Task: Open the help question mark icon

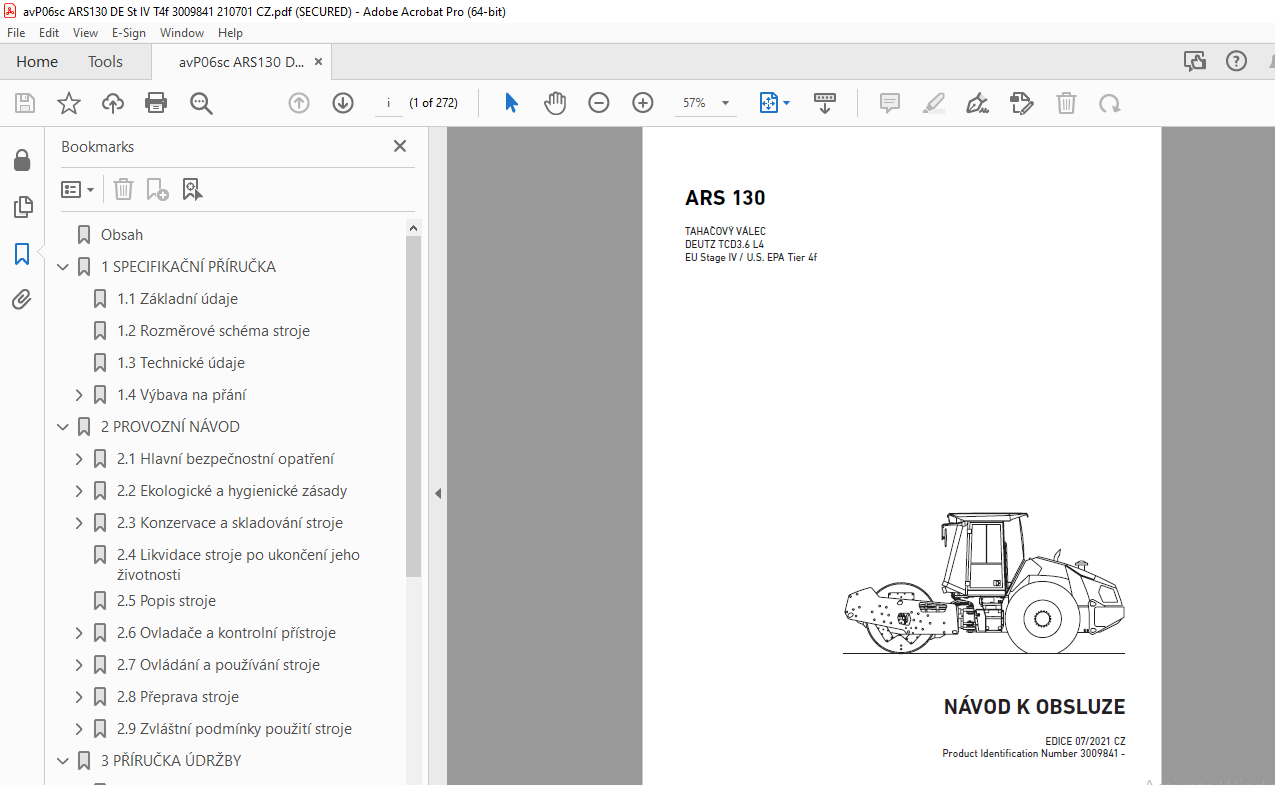Action: click(1236, 62)
